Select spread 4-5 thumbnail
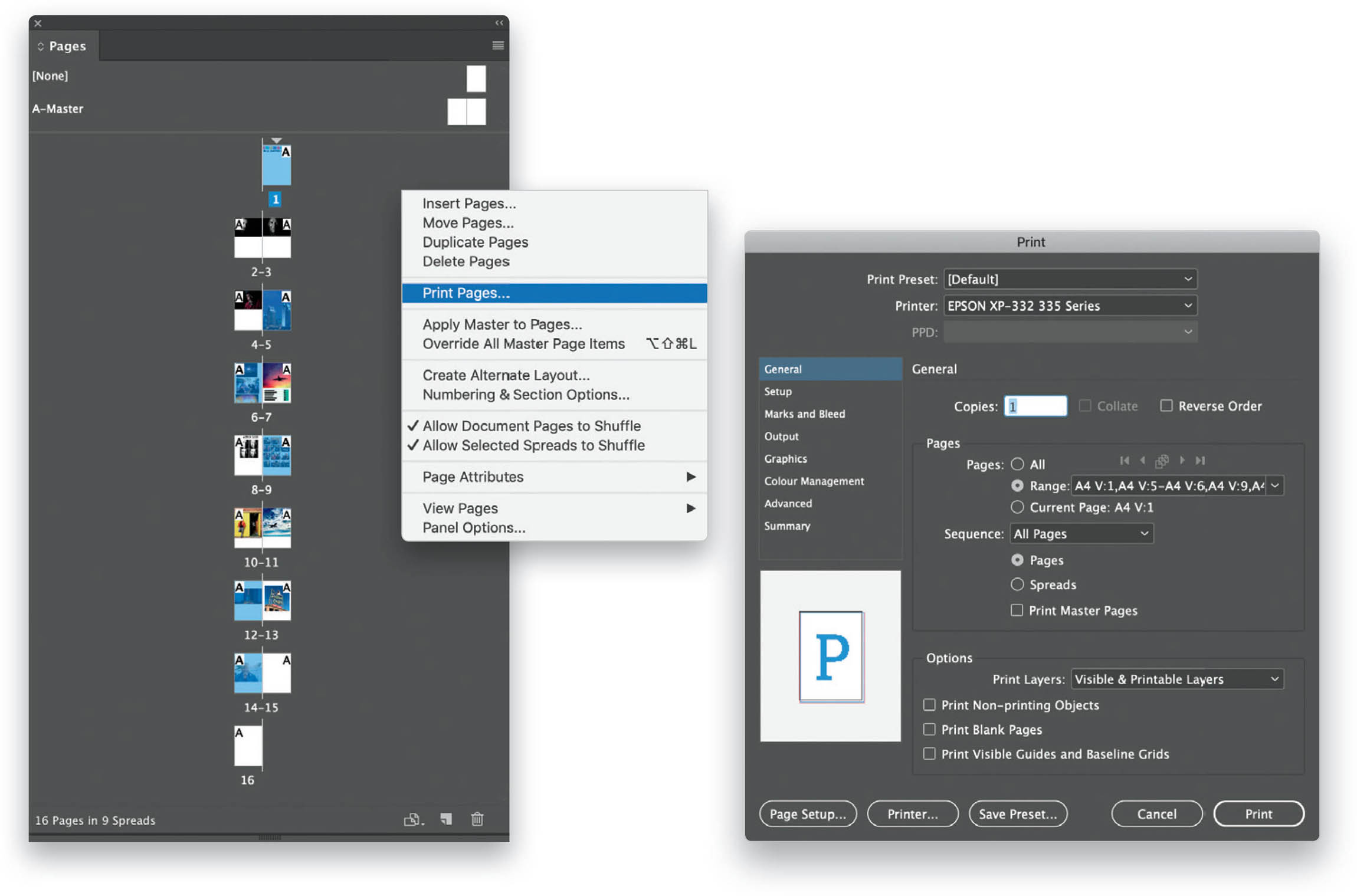 point(263,310)
